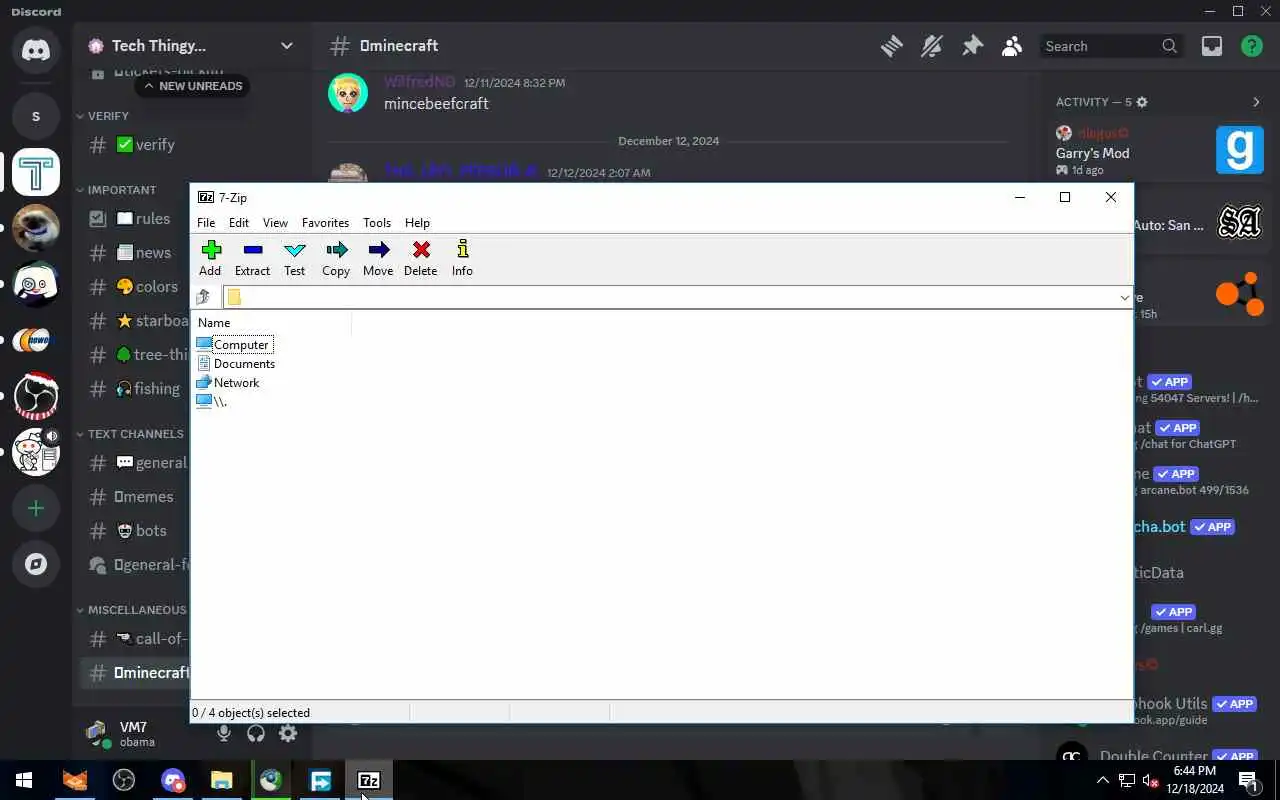Image resolution: width=1280 pixels, height=800 pixels.
Task: Click the Extract toolbar icon in 7-Zip
Action: coord(252,258)
